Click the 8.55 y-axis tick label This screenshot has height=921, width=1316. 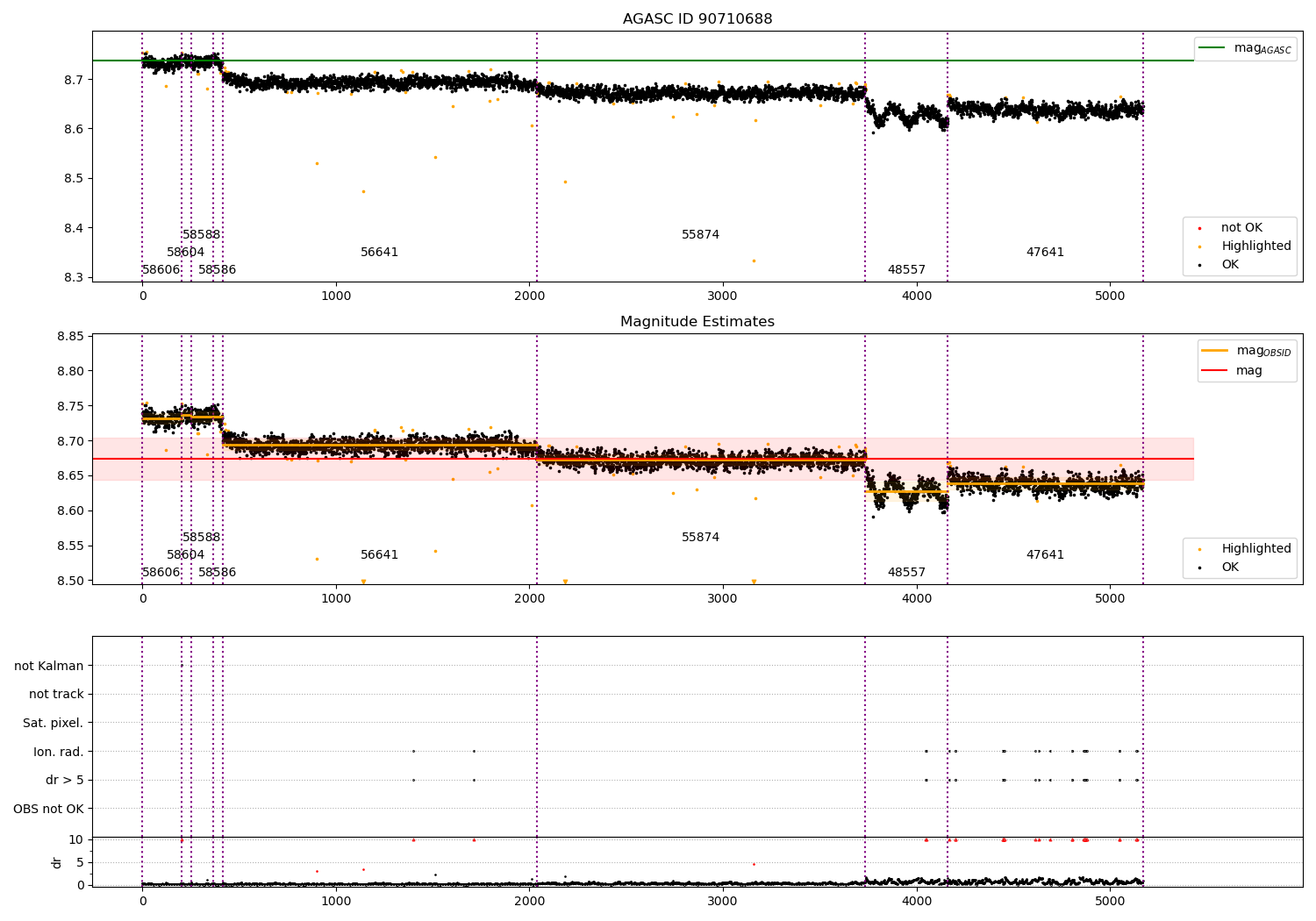point(70,546)
